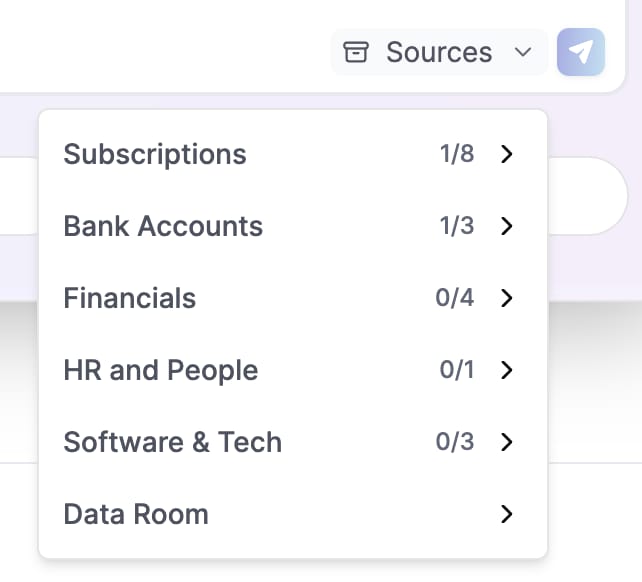Expand the chevron arrow next to Subscriptions
This screenshot has width=642, height=582.
click(507, 154)
